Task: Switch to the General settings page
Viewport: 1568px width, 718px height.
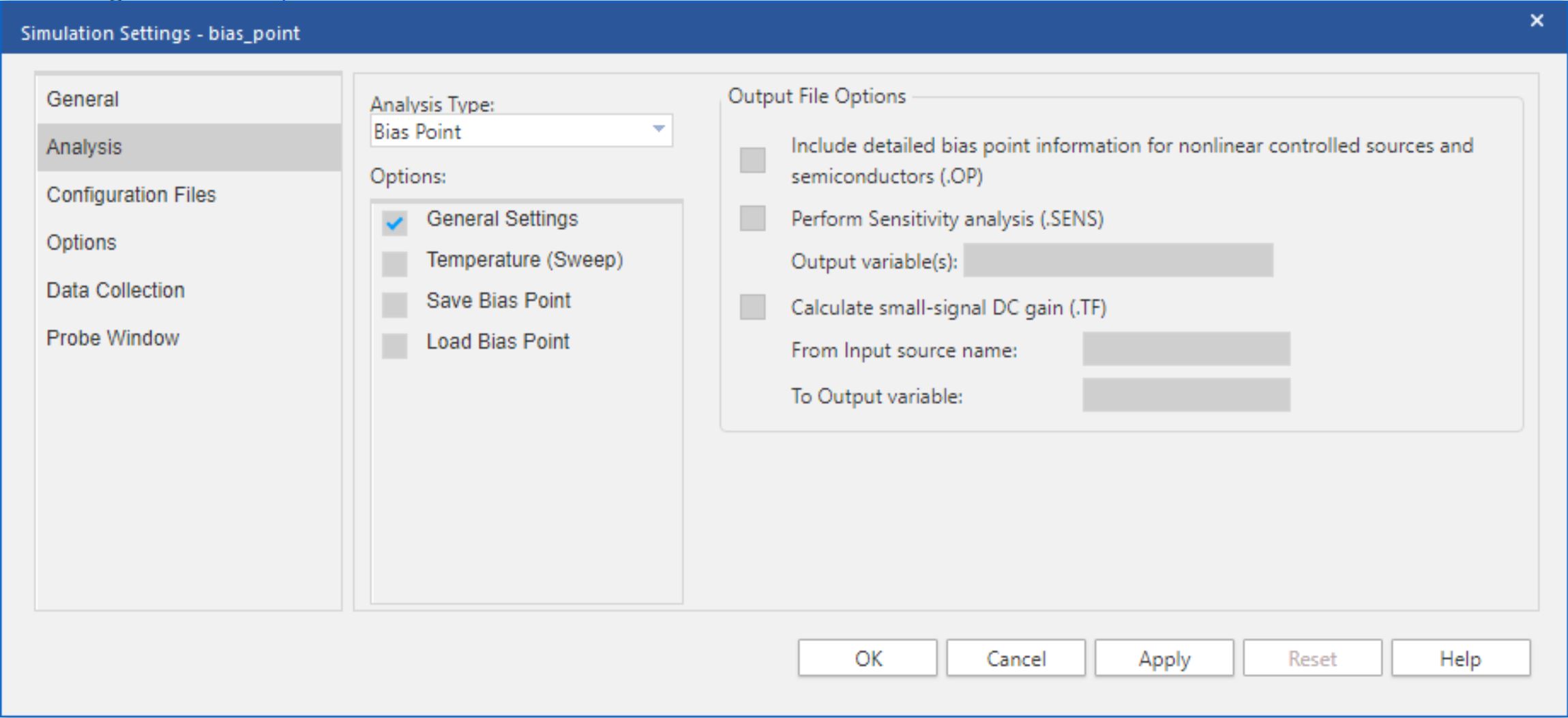Action: tap(82, 98)
